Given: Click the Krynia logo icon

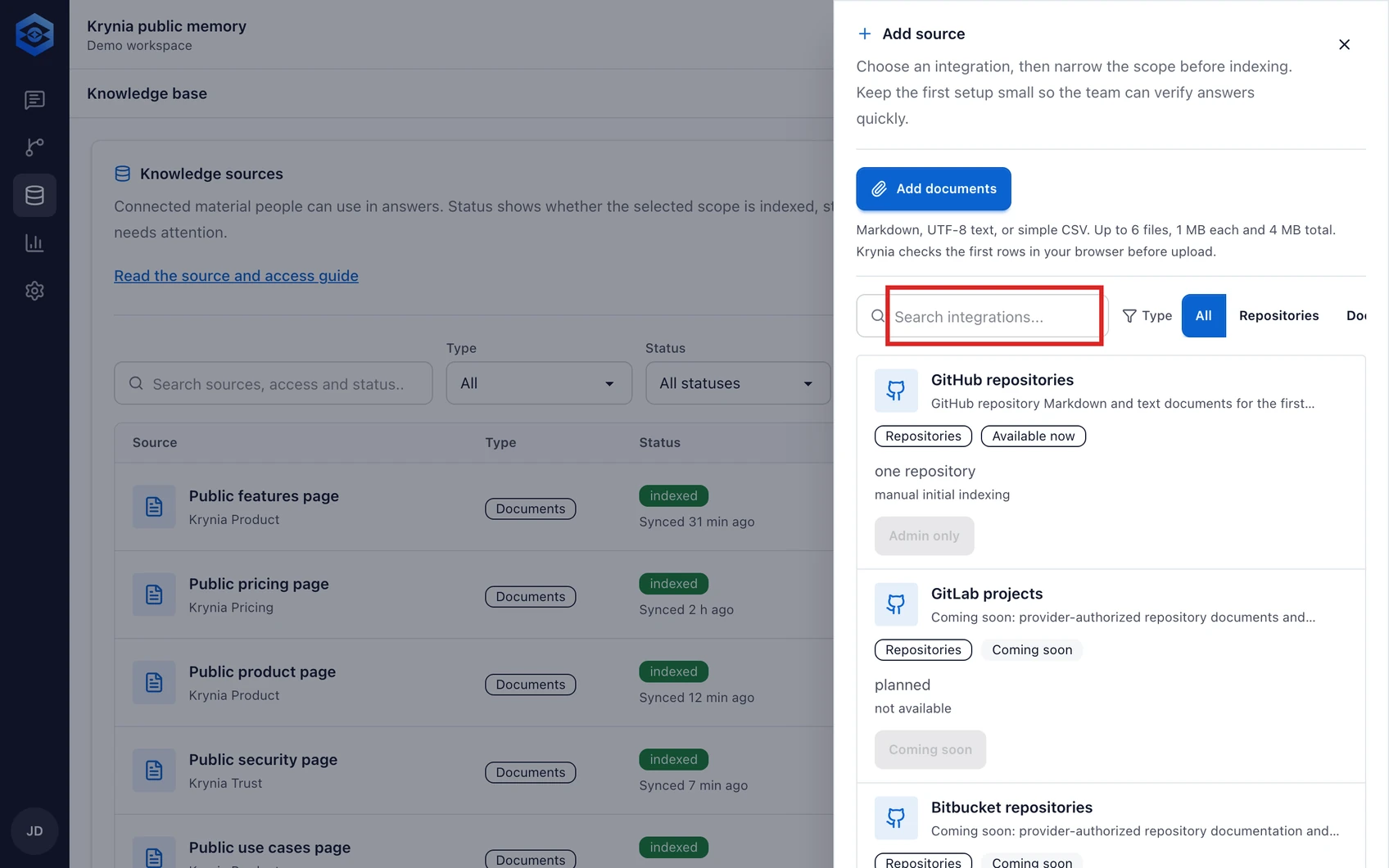Looking at the screenshot, I should [34, 34].
